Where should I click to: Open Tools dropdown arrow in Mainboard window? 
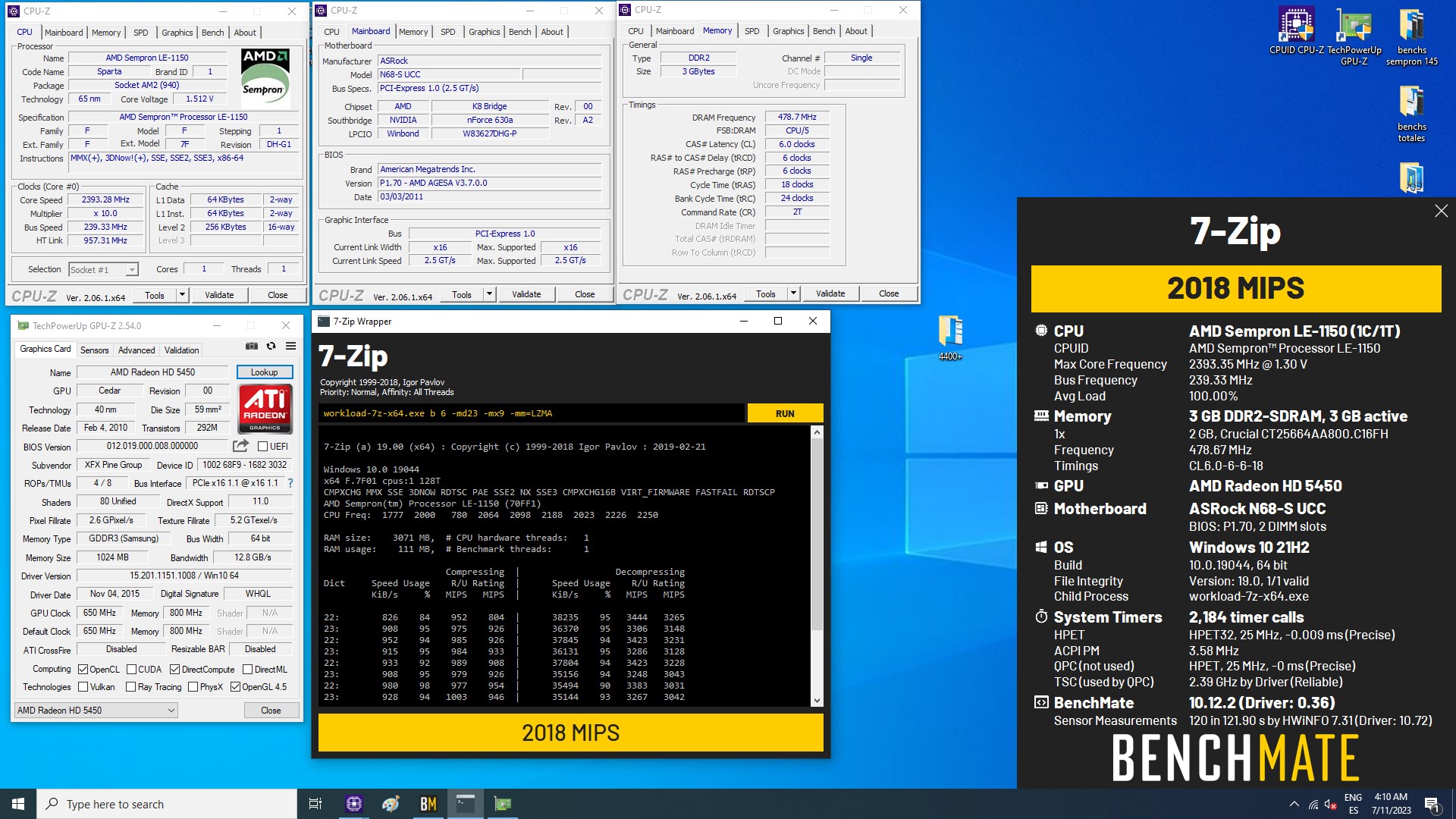pyautogui.click(x=489, y=294)
